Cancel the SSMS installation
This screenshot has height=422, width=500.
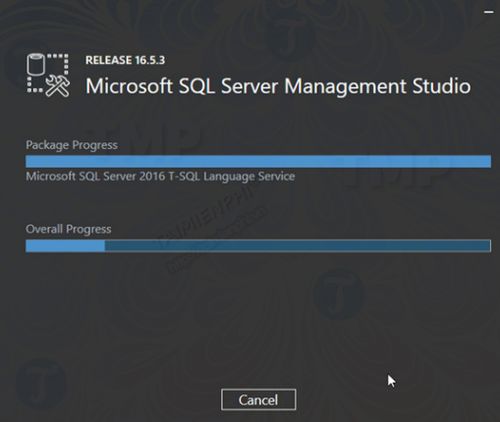point(258,399)
